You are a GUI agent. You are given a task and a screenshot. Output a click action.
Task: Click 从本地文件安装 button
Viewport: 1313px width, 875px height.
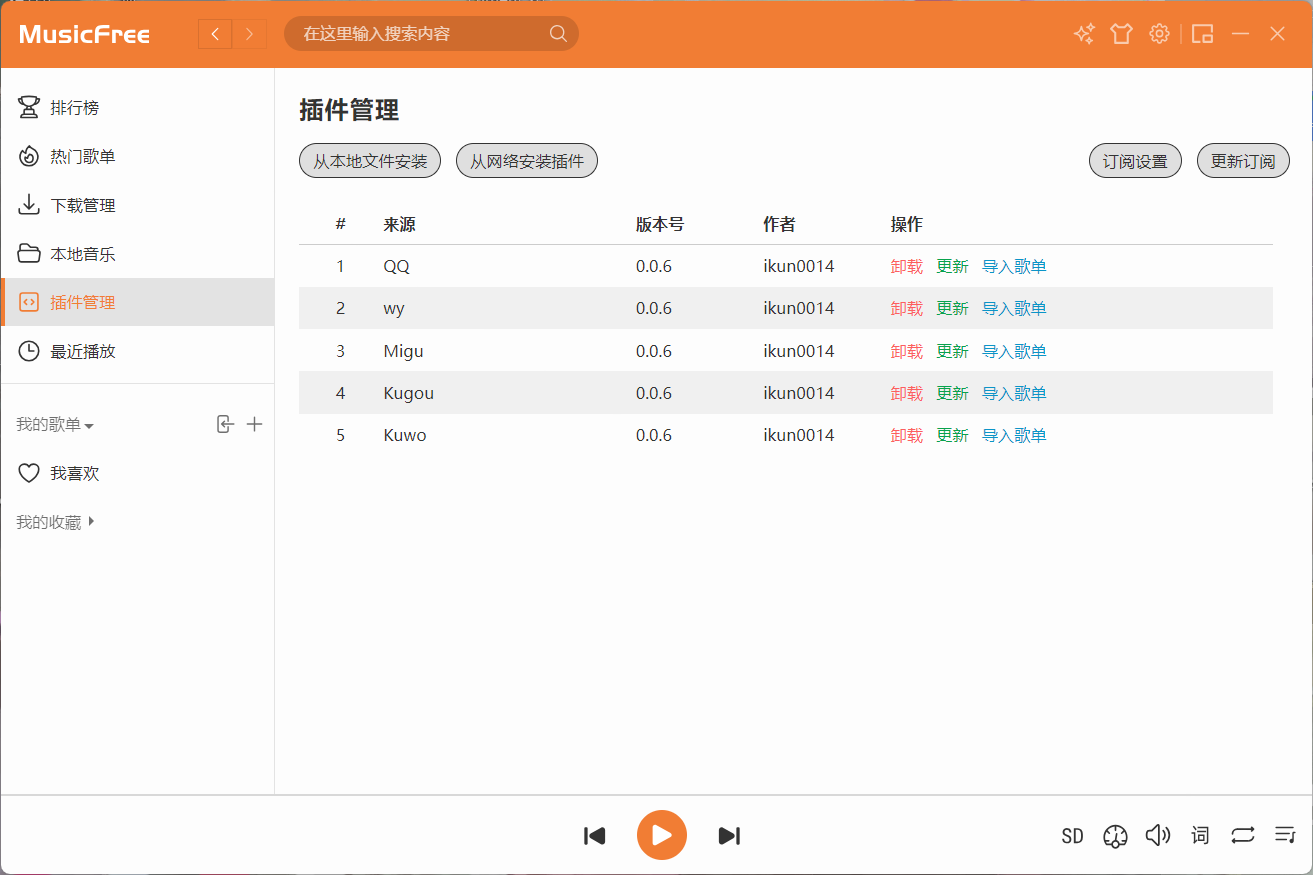tap(370, 161)
